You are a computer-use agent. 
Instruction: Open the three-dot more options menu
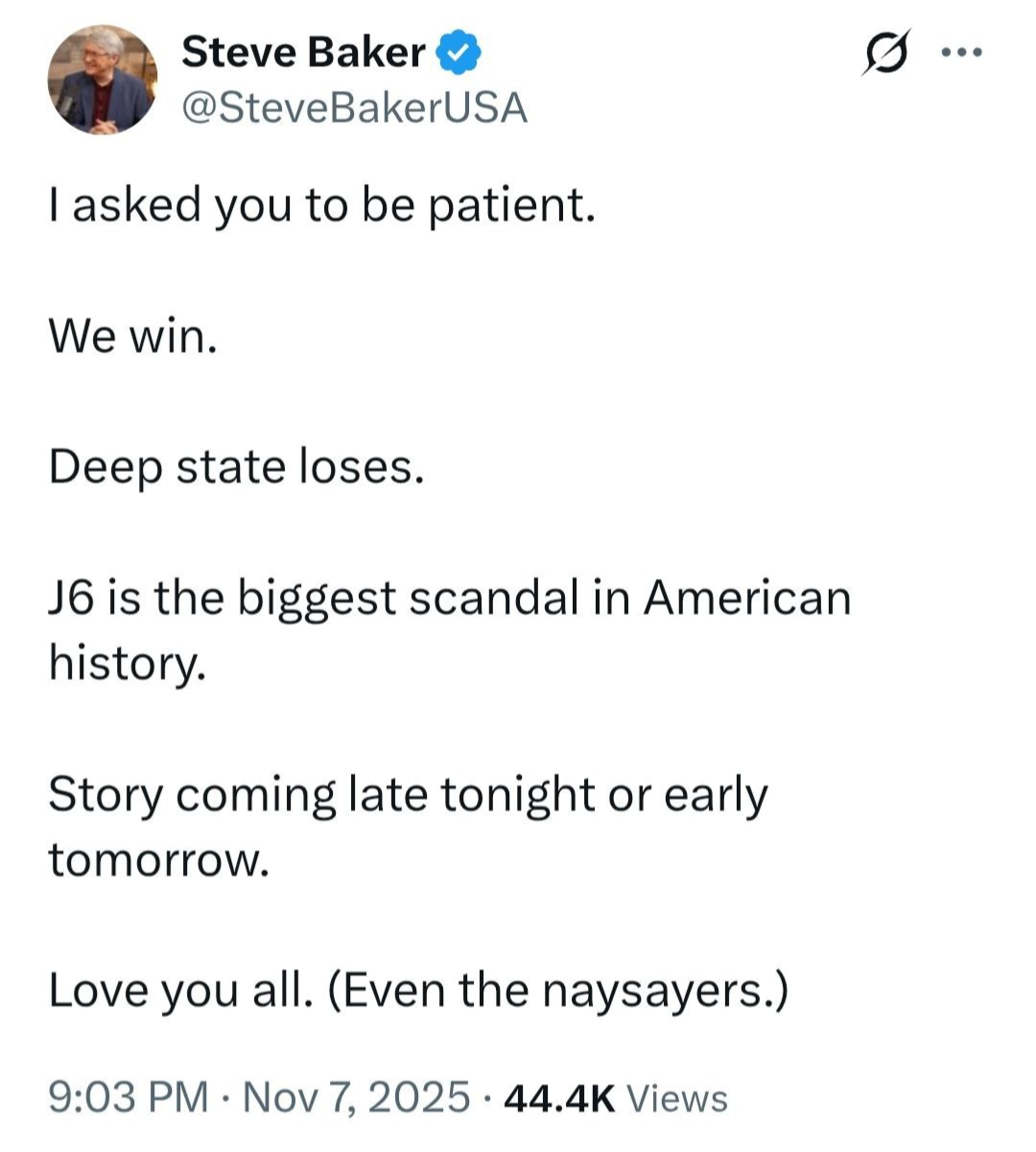pos(962,53)
